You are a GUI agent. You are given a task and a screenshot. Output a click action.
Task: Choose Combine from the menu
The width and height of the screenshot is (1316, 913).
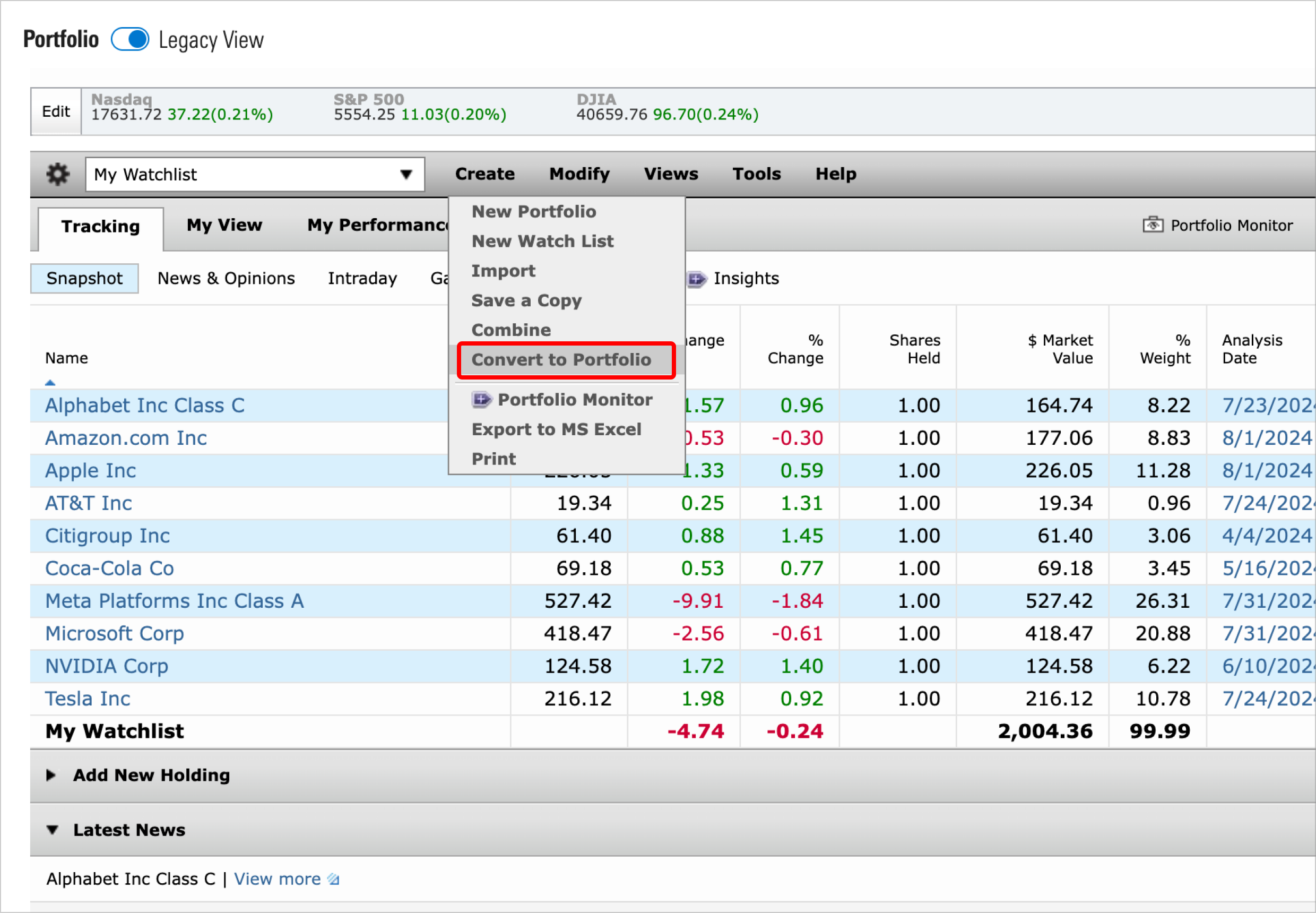click(510, 330)
